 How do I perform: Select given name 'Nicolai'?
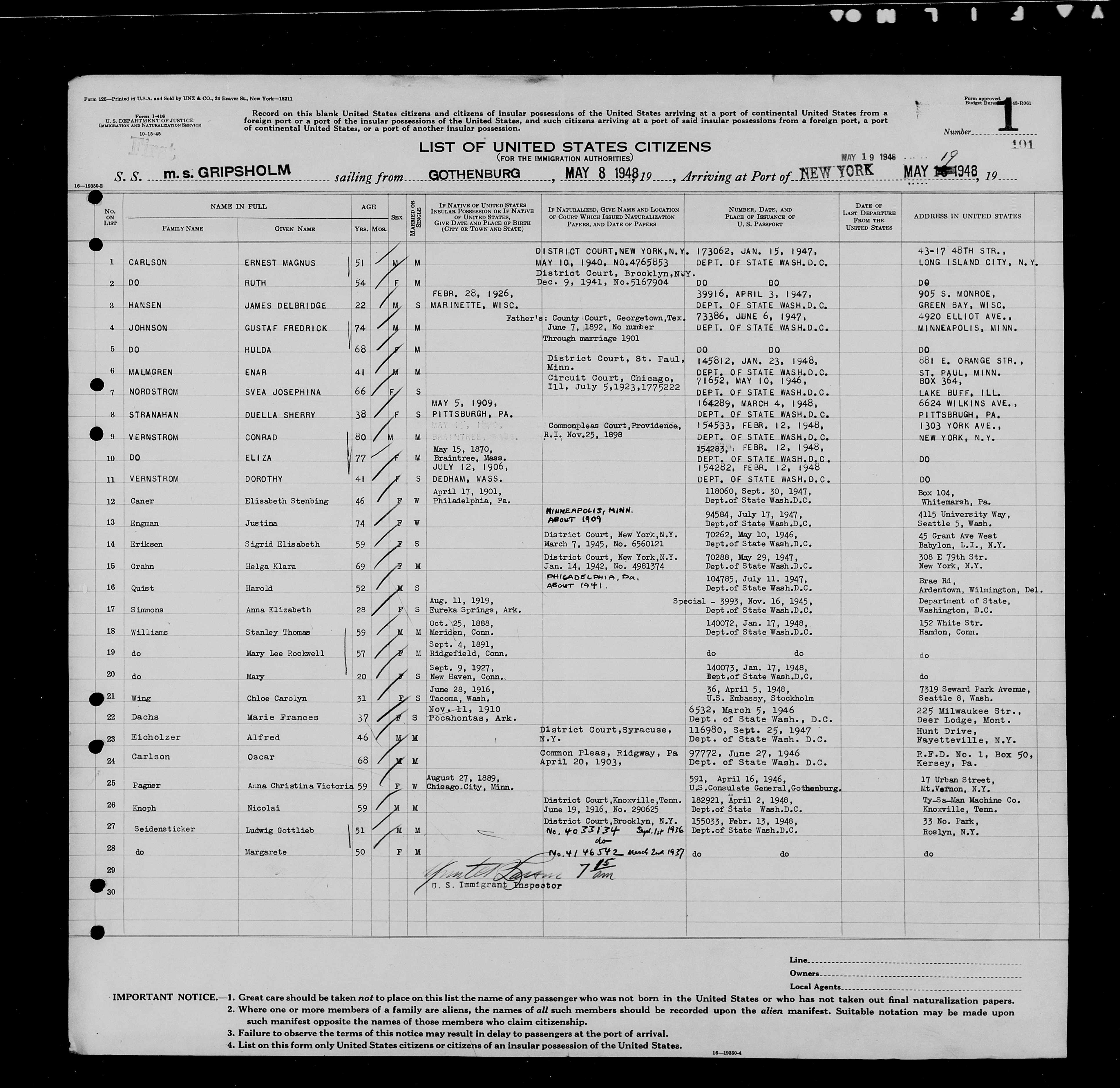click(x=263, y=808)
